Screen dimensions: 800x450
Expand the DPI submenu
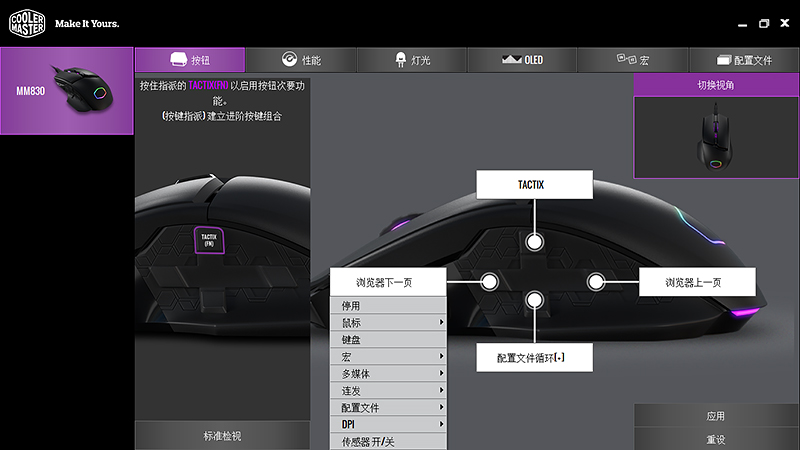click(x=388, y=424)
